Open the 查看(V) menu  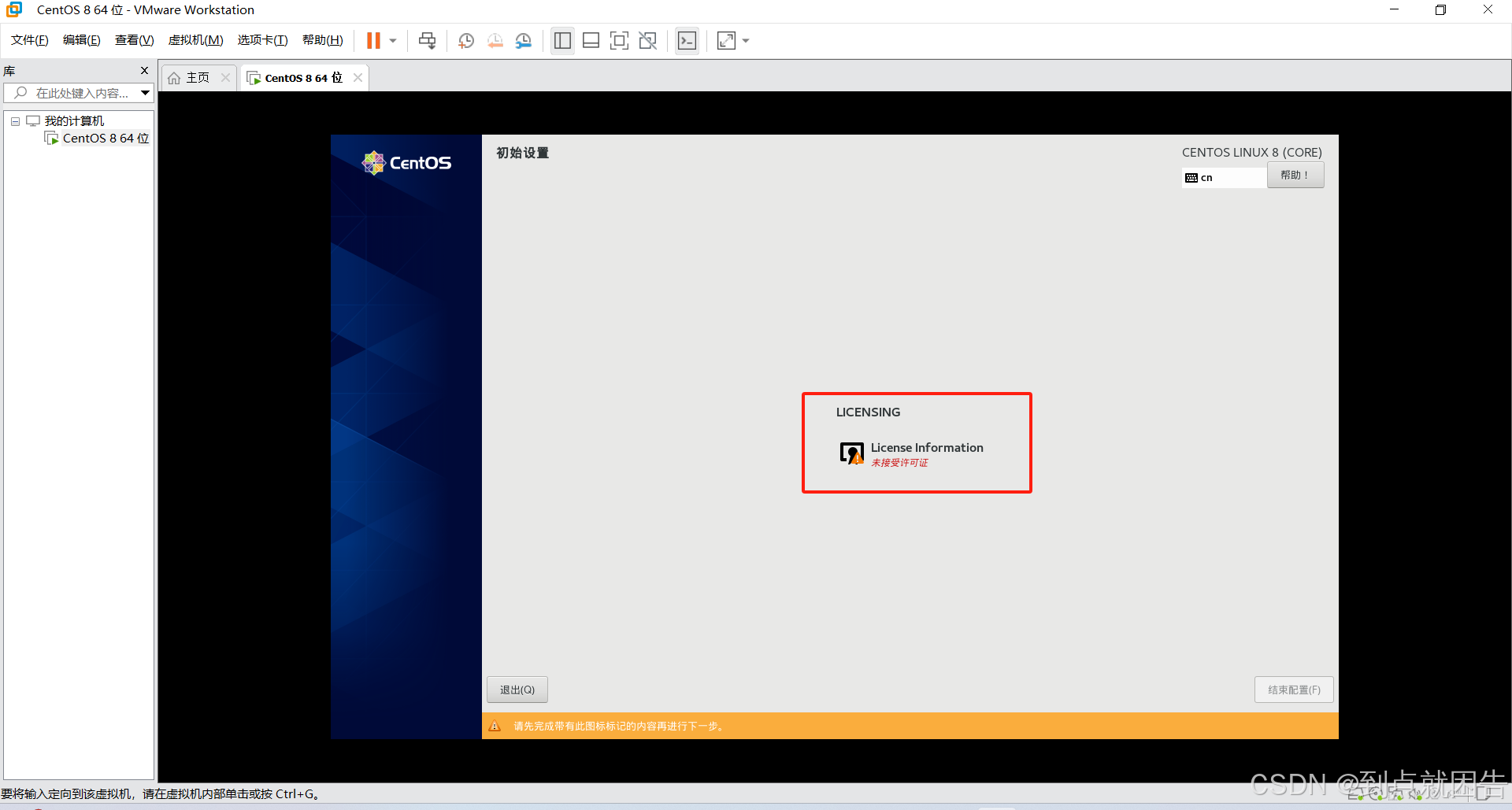tap(134, 40)
